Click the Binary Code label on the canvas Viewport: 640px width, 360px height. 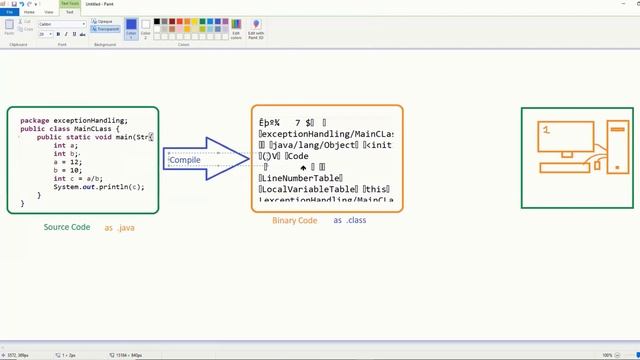(x=295, y=220)
